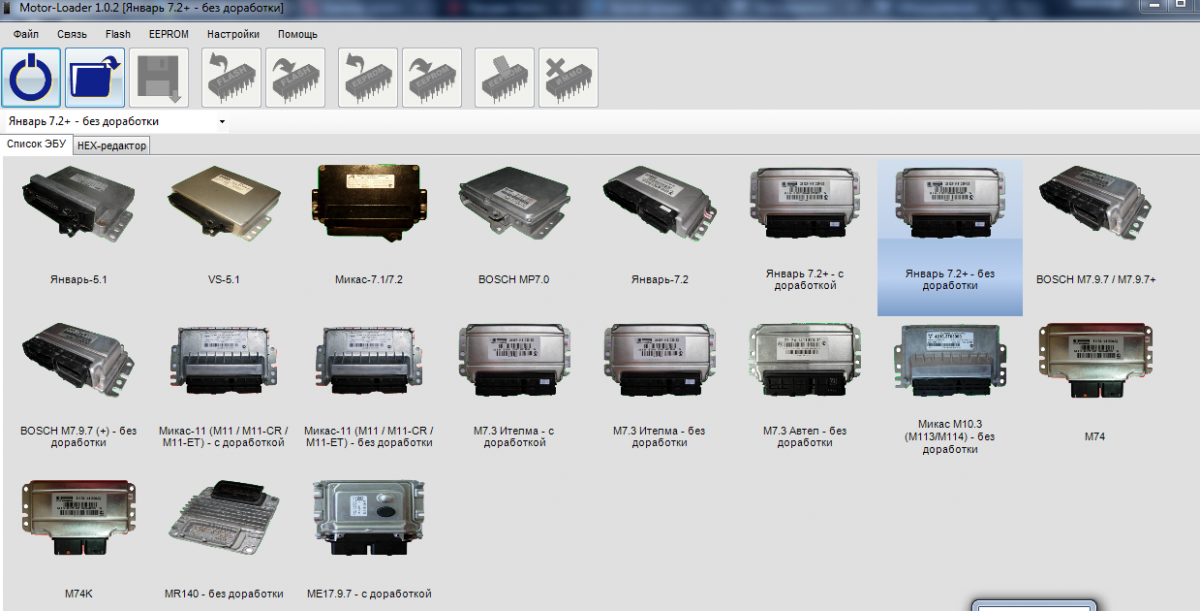Click the open file folder icon
1200x611 pixels.
coord(95,77)
